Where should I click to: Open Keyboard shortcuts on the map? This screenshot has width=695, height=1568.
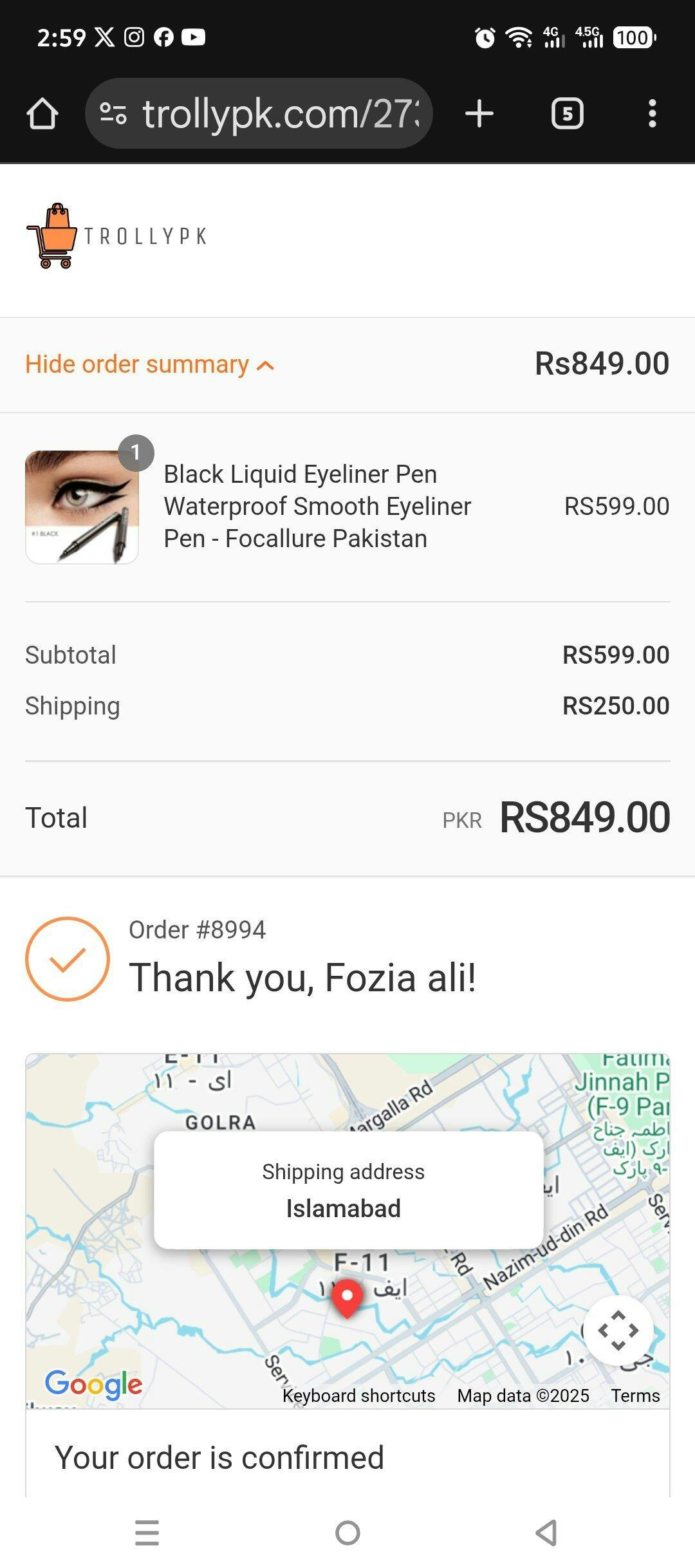tap(358, 1395)
